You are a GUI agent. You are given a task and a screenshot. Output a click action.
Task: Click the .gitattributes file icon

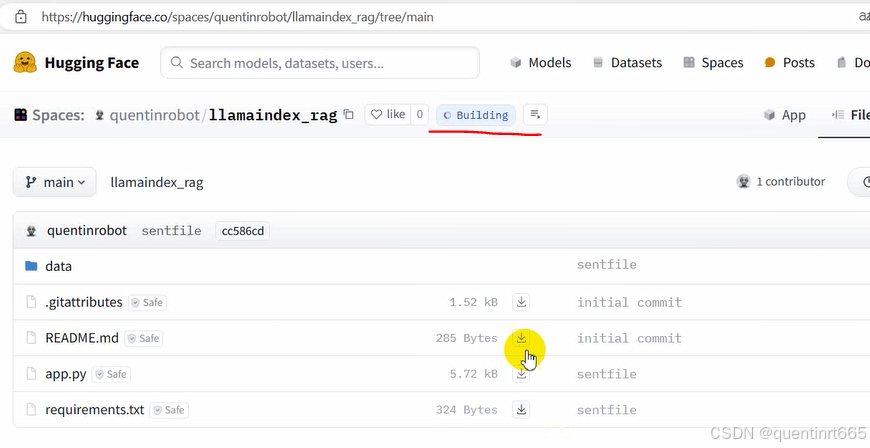click(32, 302)
